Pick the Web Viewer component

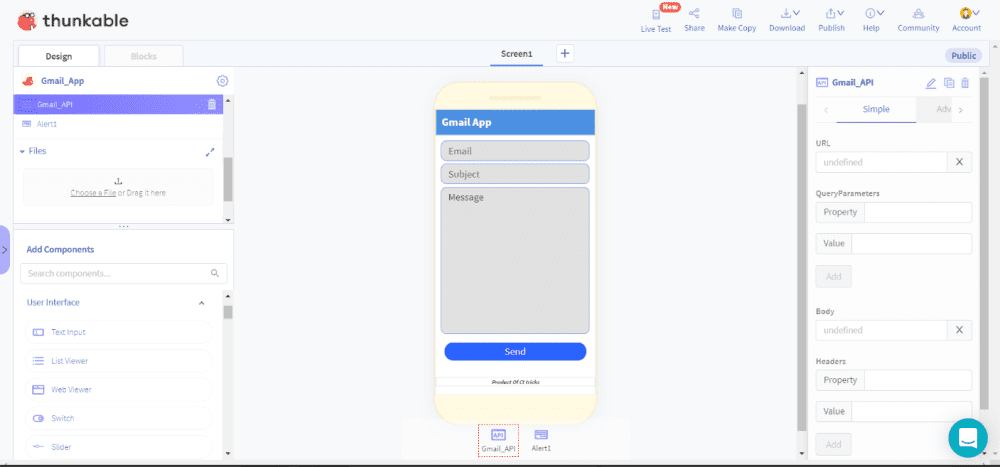click(x=119, y=389)
